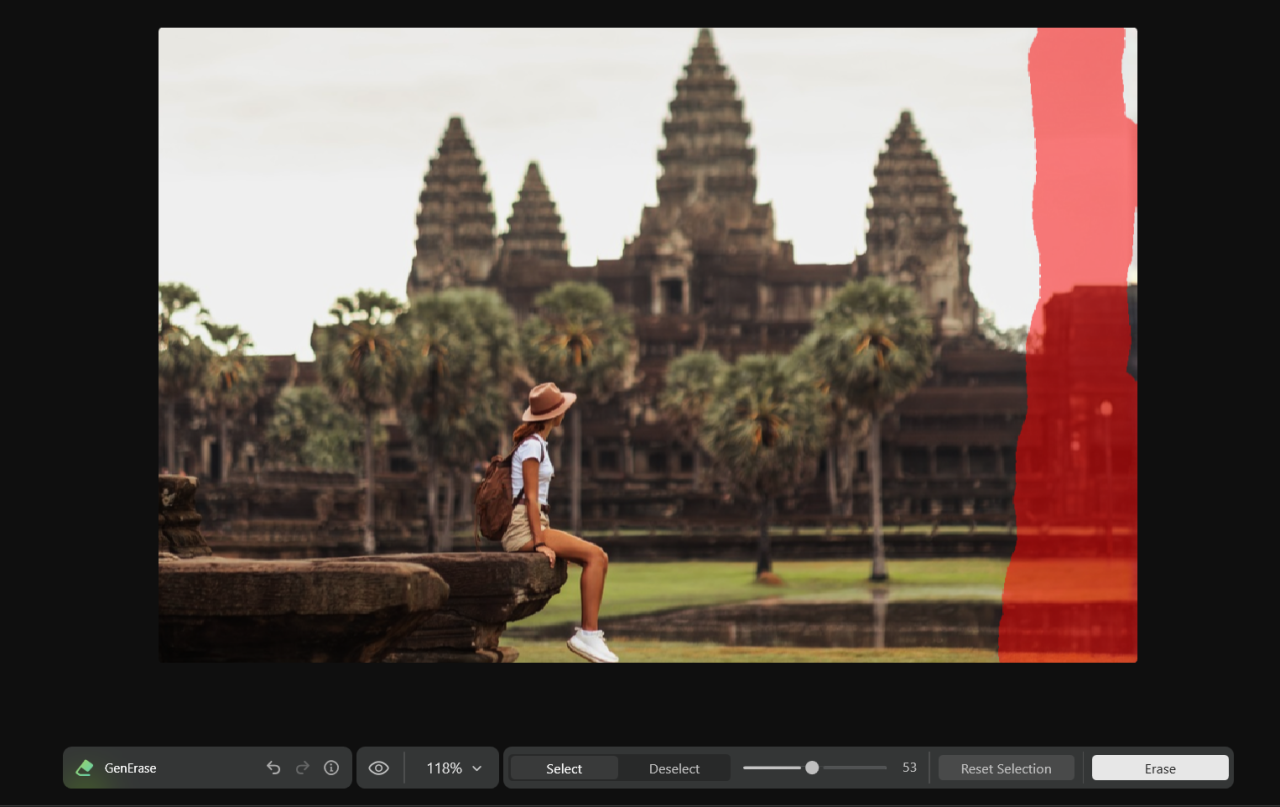Click the brush size slider handle

[x=812, y=768]
